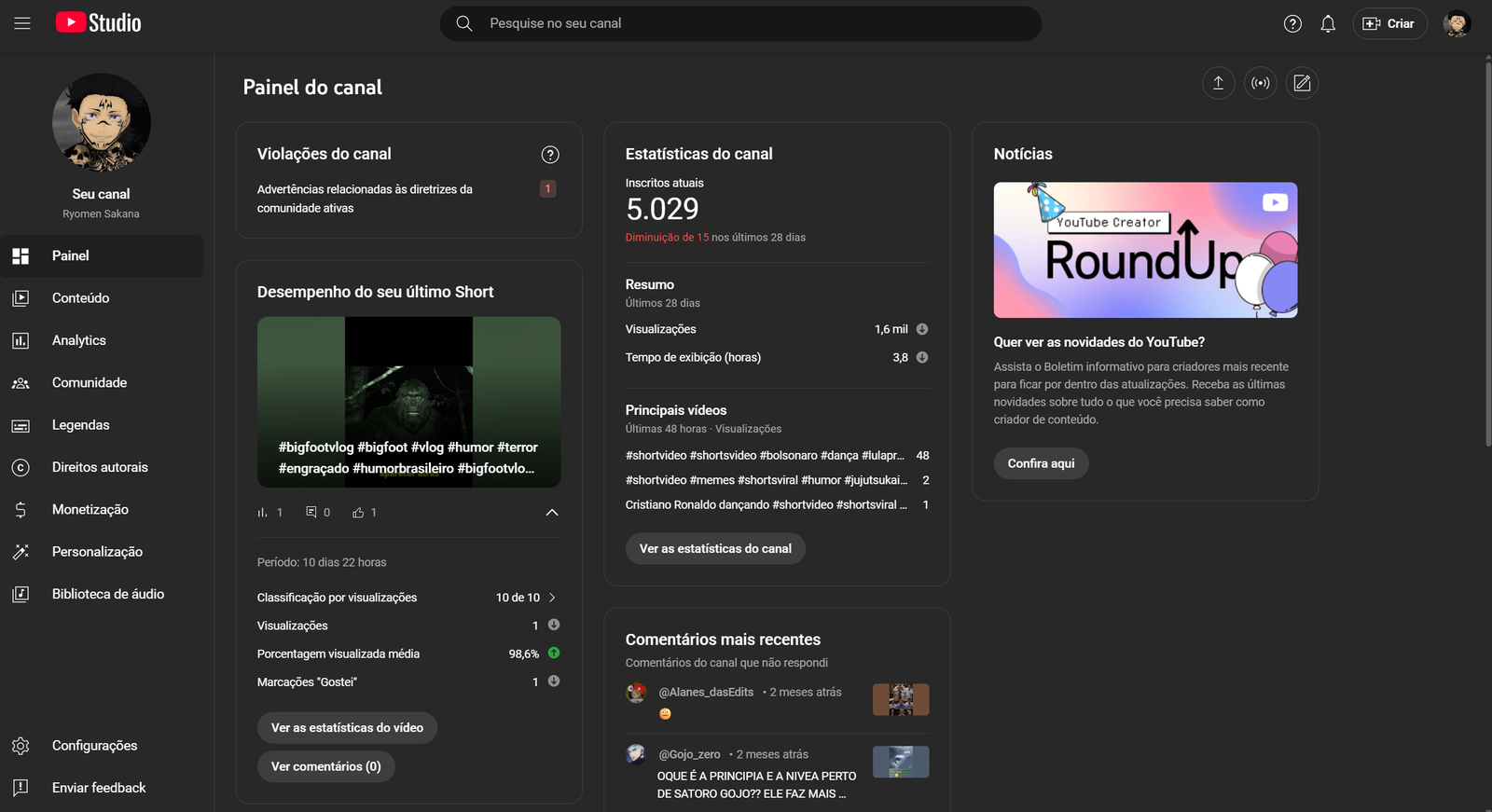Open the Criar dropdown button

(1389, 24)
